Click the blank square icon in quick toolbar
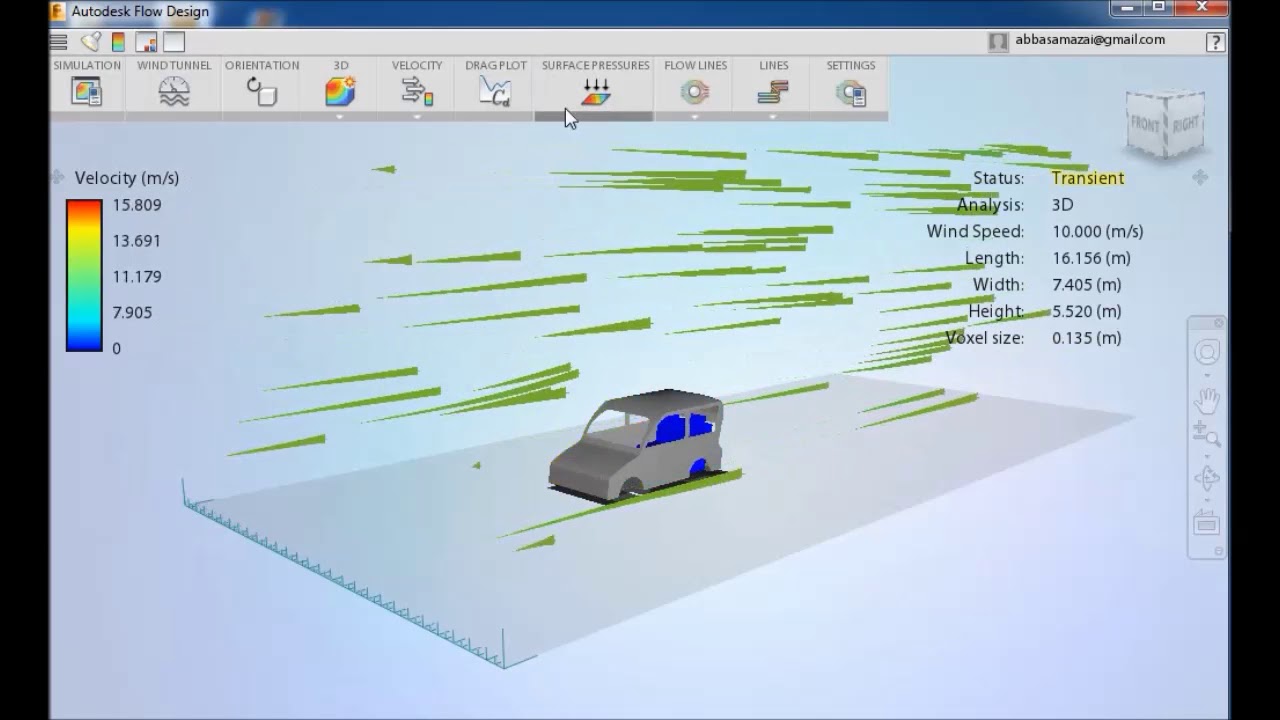The height and width of the screenshot is (720, 1280). pyautogui.click(x=174, y=42)
